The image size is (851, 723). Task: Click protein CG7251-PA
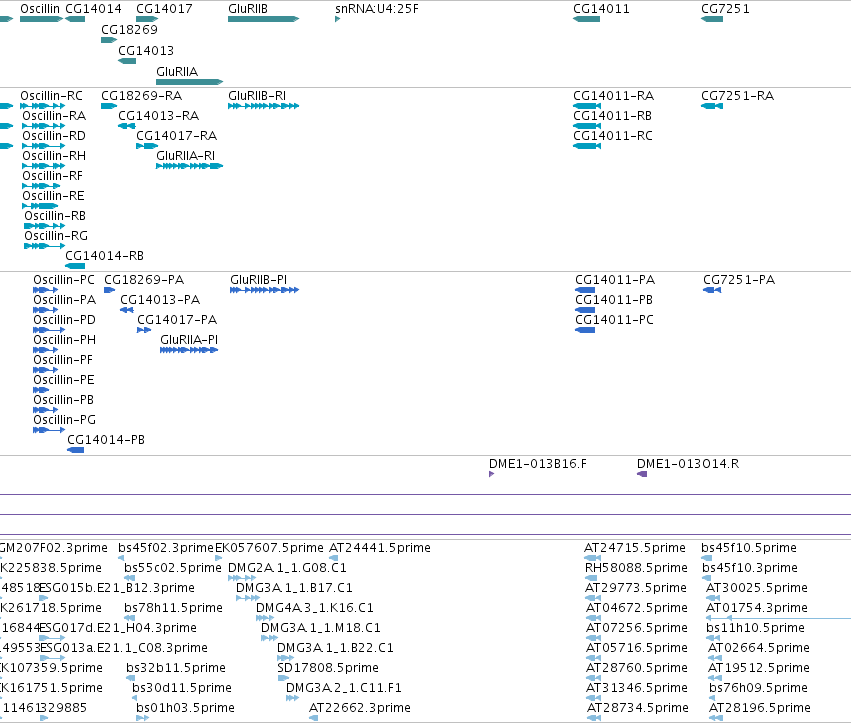[x=739, y=280]
